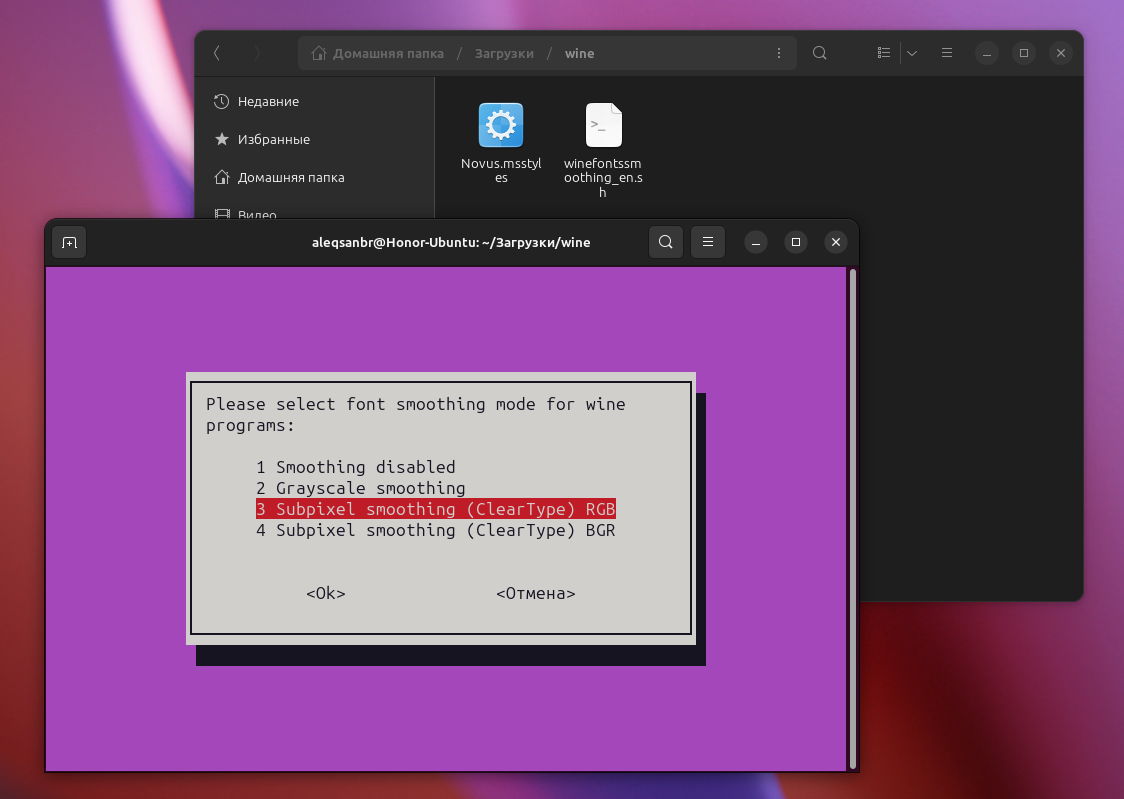Open the terminal search icon
The width and height of the screenshot is (1124, 799).
pyautogui.click(x=666, y=242)
